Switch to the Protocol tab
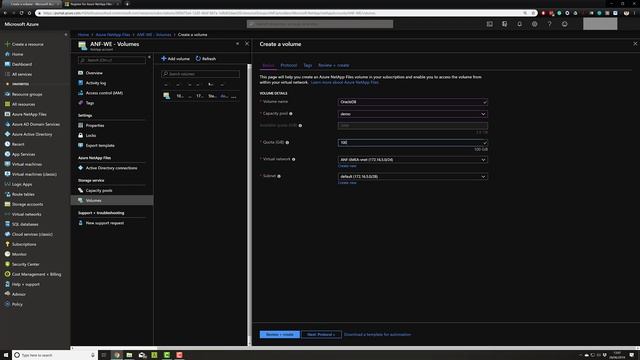Image resolution: width=640 pixels, height=360 pixels. click(289, 65)
